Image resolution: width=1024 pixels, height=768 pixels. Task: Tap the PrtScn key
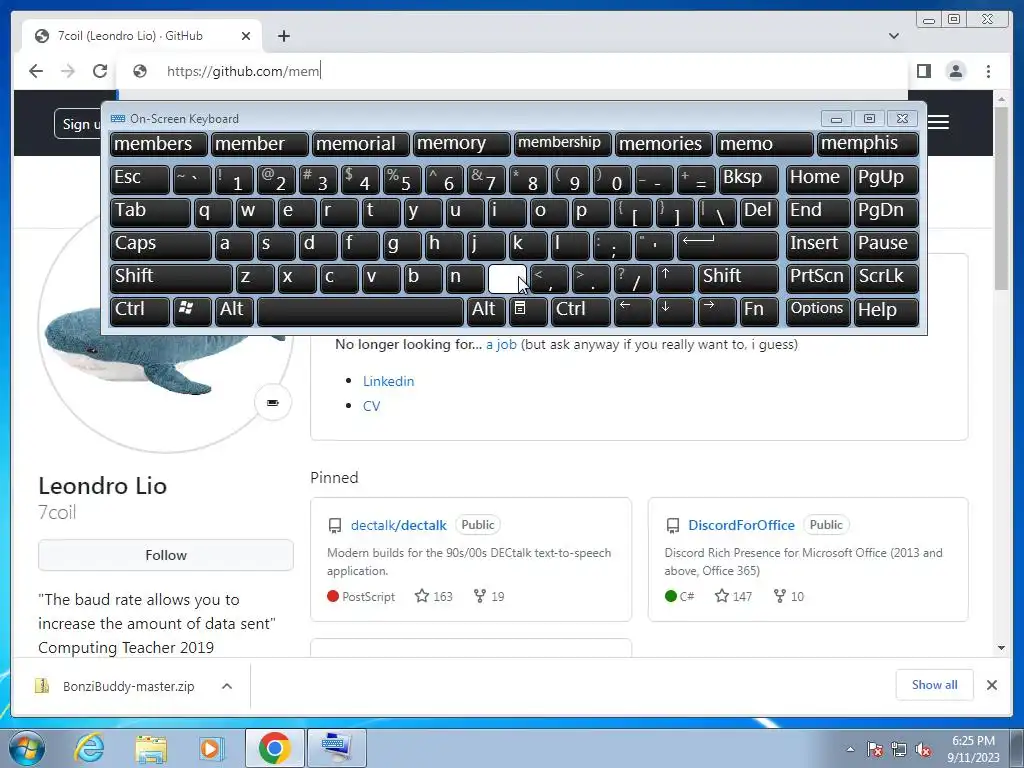[818, 278]
